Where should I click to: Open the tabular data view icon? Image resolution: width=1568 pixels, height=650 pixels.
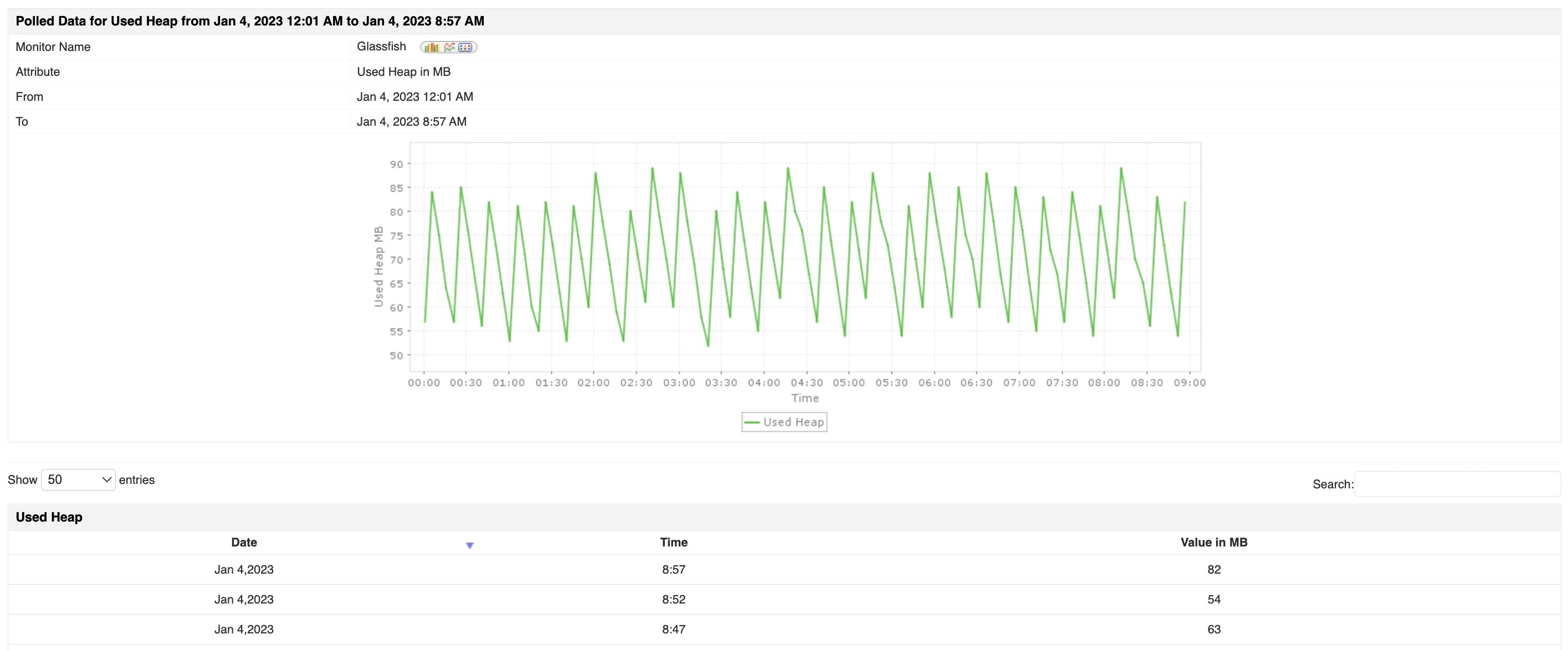(465, 47)
